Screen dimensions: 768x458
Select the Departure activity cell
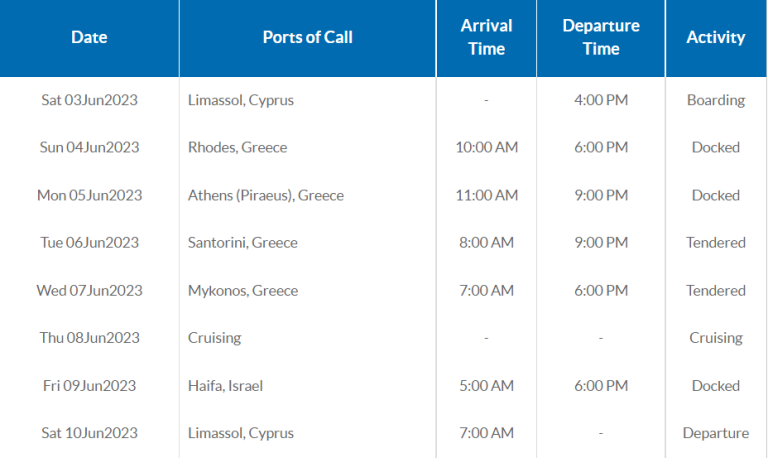[716, 434]
